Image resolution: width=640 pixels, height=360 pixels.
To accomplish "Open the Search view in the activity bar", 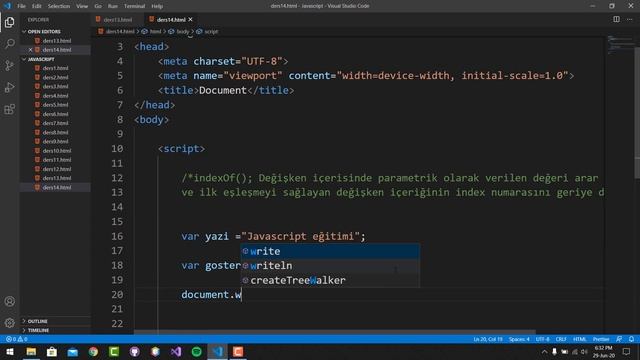I will [x=9, y=43].
